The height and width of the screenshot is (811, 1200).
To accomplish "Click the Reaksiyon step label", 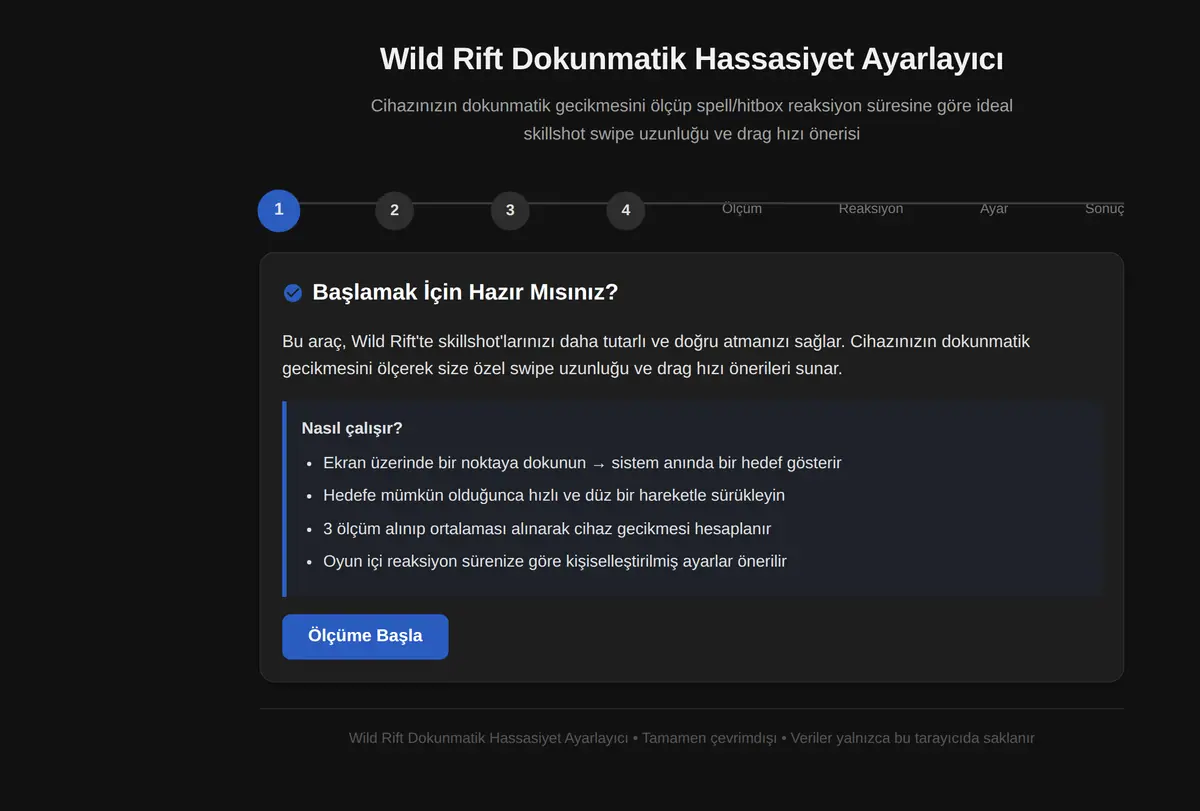I will (x=871, y=209).
